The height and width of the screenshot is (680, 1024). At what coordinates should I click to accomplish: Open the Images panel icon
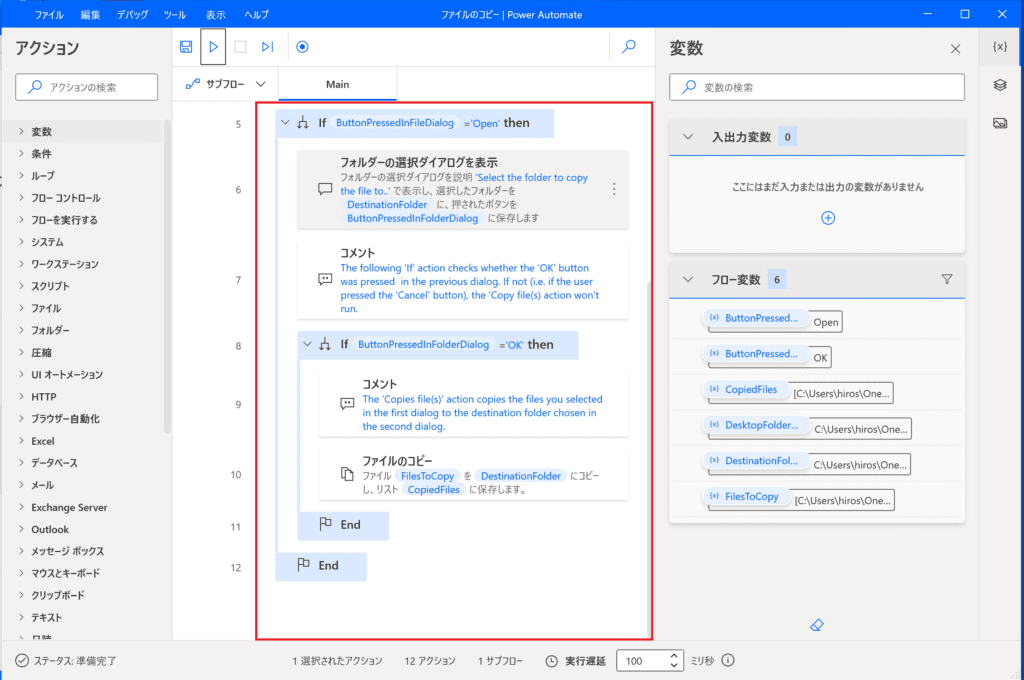(999, 123)
